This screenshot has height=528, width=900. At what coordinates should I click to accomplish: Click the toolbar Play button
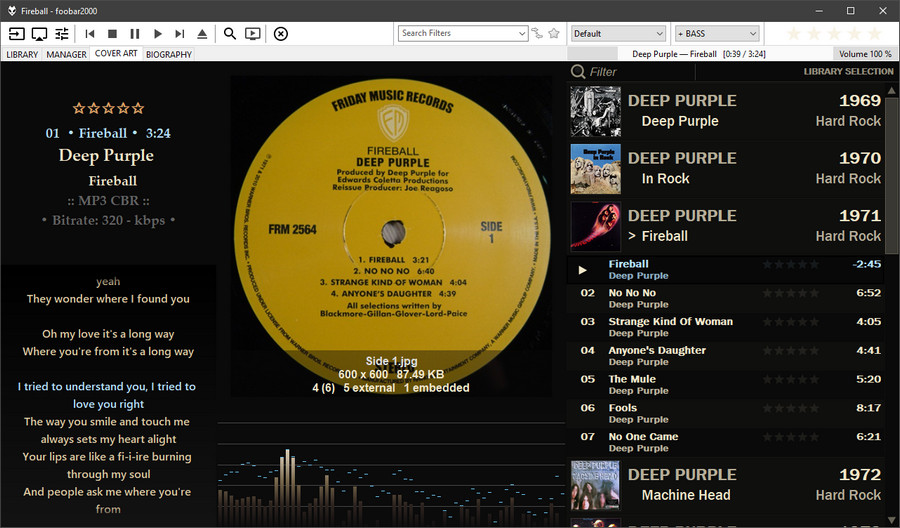pos(157,34)
